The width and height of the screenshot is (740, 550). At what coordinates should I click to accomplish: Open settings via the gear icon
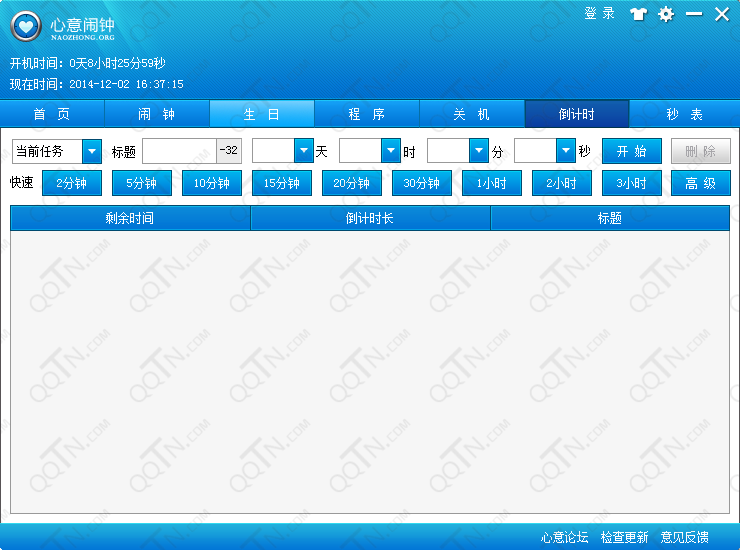[x=666, y=14]
